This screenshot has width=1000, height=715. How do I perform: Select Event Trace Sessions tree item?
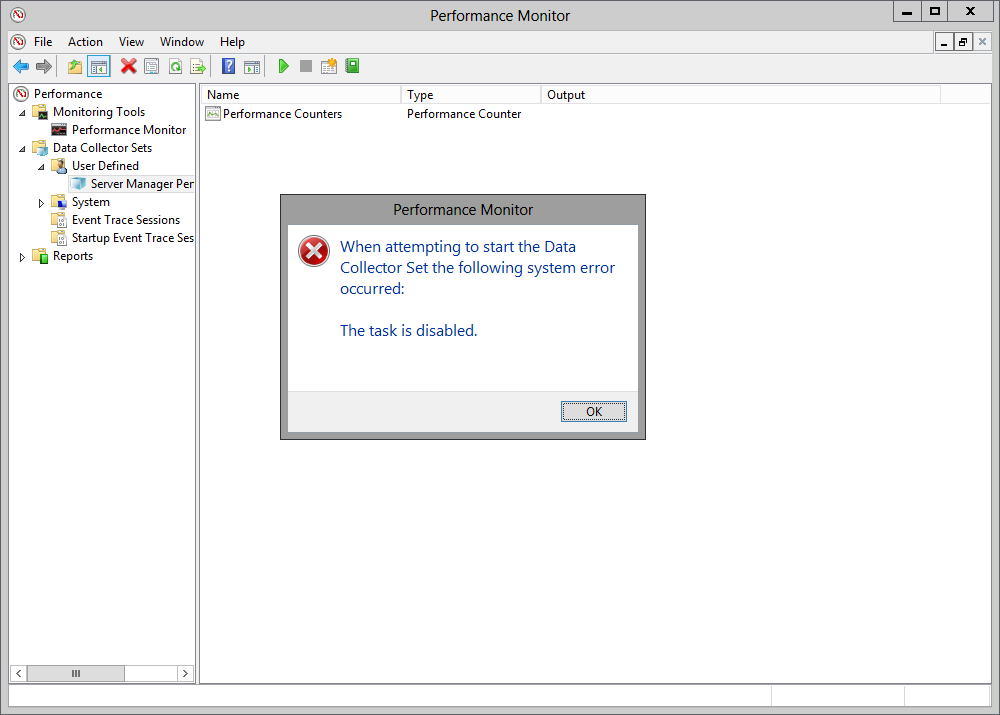tap(126, 219)
